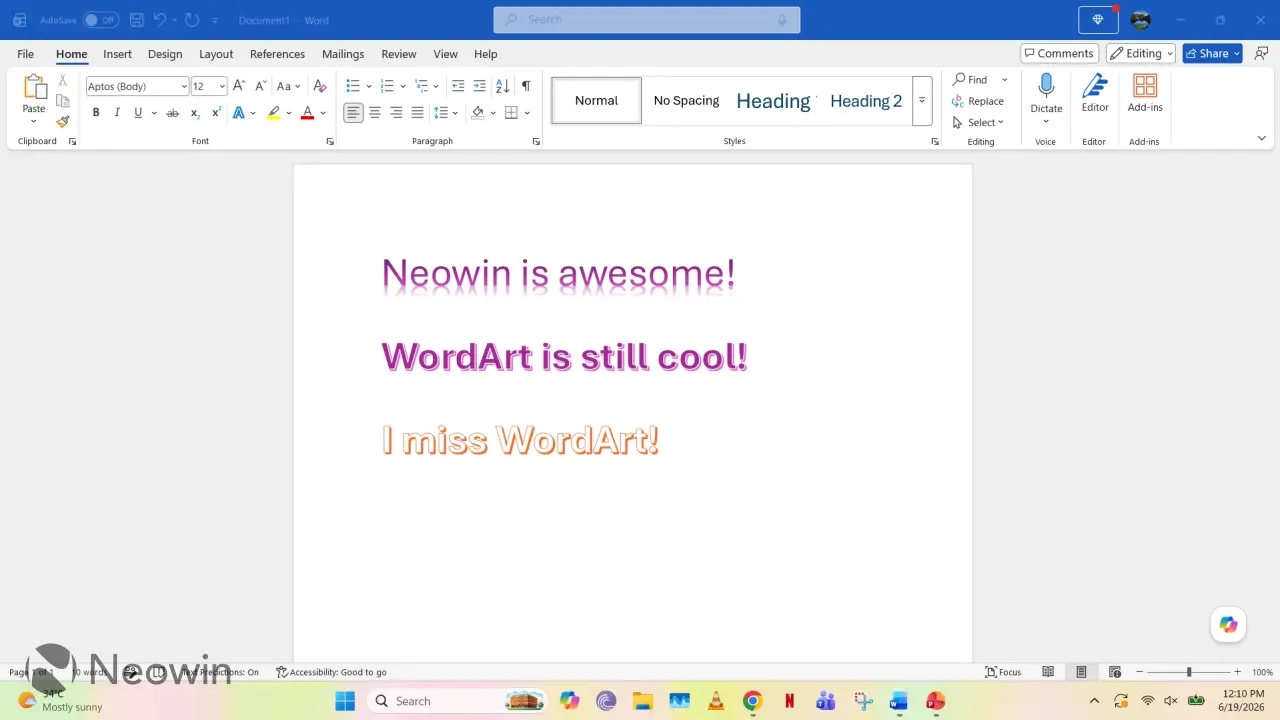Image resolution: width=1280 pixels, height=720 pixels.
Task: Align text left
Action: pos(353,113)
